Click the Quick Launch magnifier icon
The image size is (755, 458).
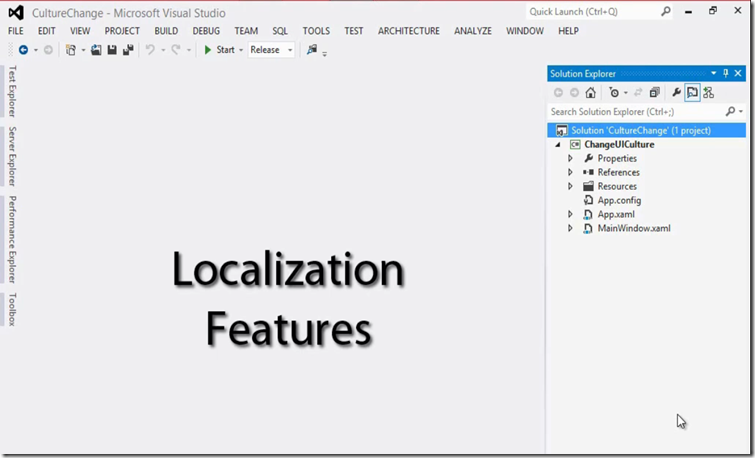pyautogui.click(x=665, y=11)
